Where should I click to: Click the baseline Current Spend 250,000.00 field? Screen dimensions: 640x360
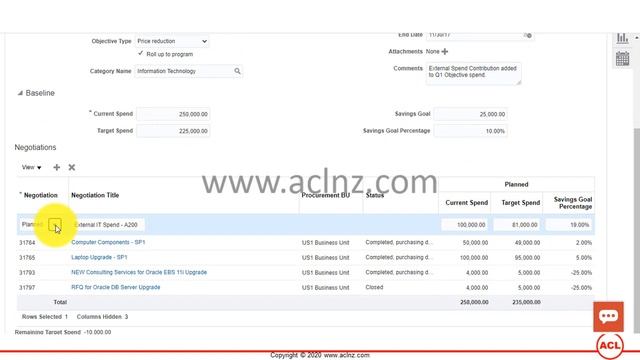pos(173,114)
